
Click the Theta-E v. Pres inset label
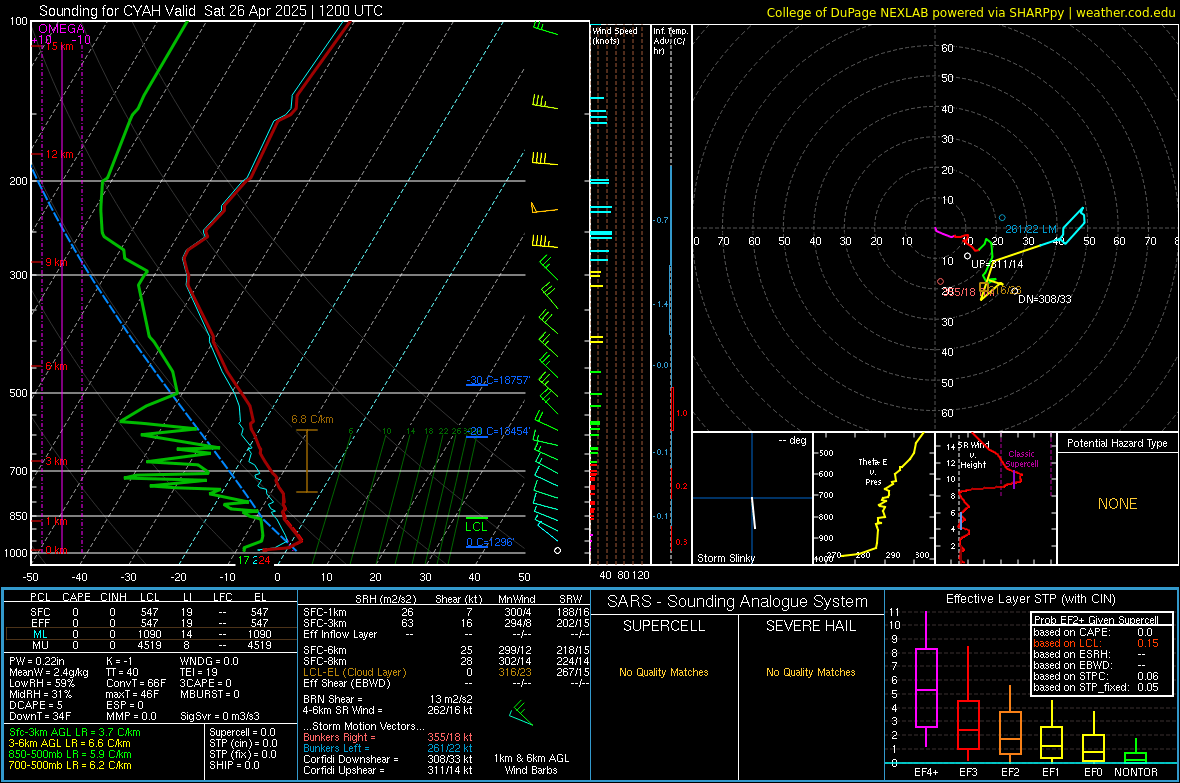873,471
